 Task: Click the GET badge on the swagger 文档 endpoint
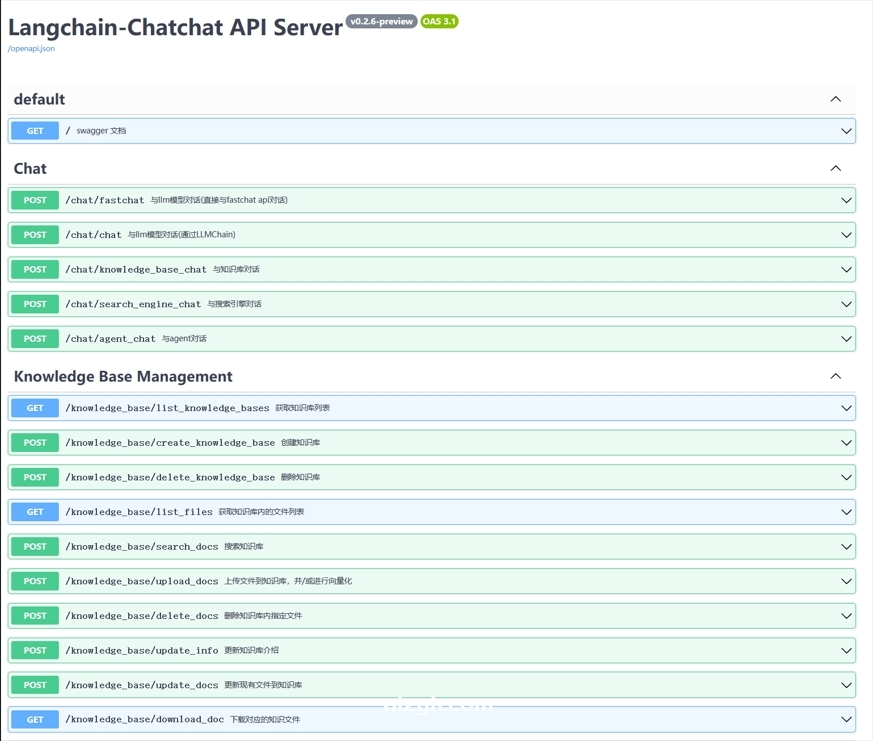33,130
